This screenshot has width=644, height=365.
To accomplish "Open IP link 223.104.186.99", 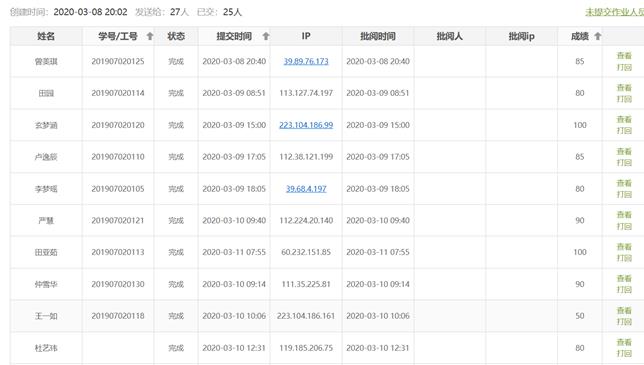I will click(306, 125).
